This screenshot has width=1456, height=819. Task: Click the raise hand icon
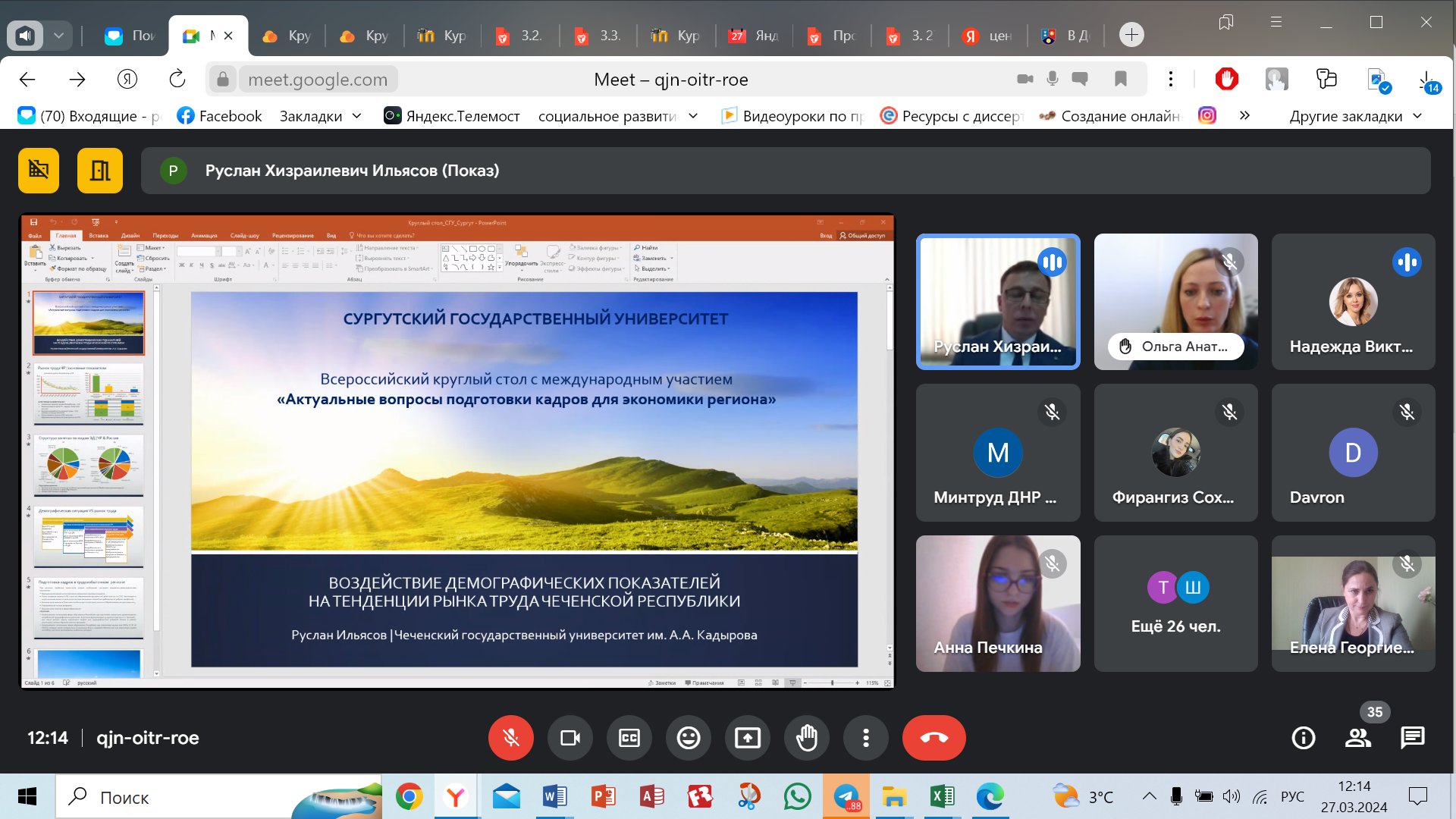pos(806,737)
